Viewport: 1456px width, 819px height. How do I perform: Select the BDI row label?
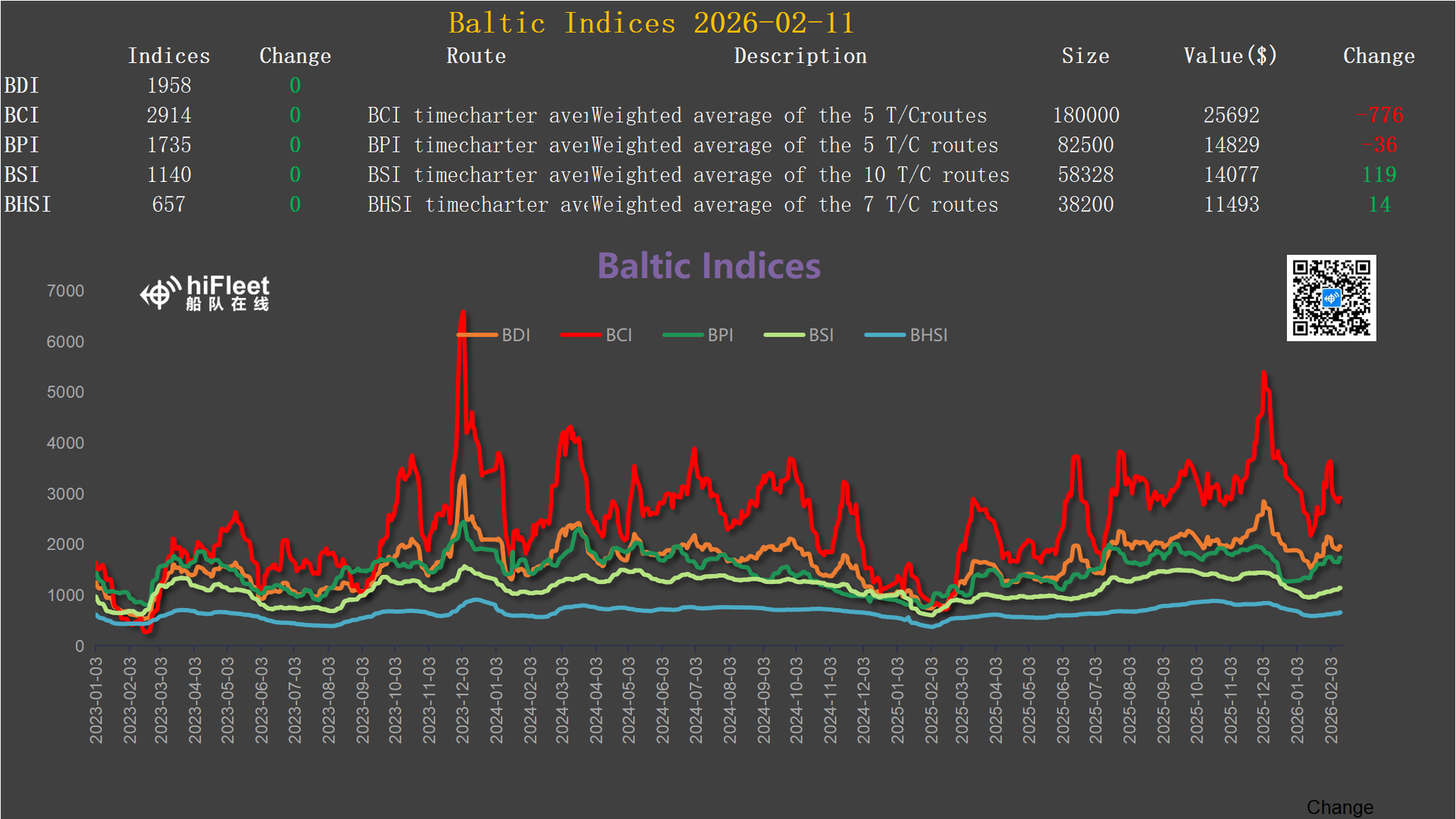21,86
